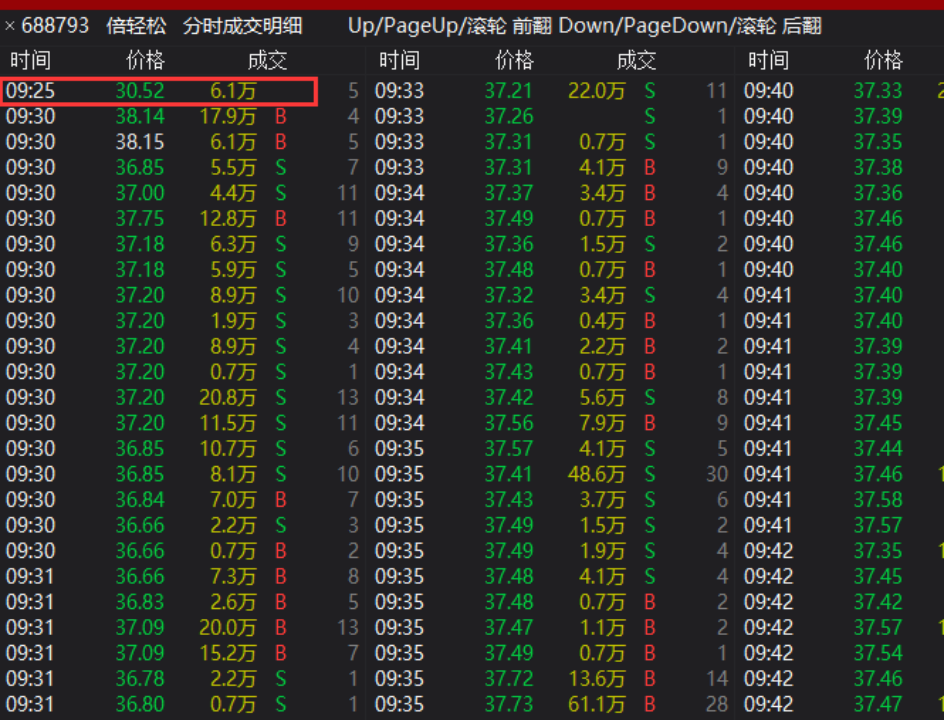Viewport: 944px width, 720px height.
Task: Click volume 13.6万
Action: click(x=597, y=679)
